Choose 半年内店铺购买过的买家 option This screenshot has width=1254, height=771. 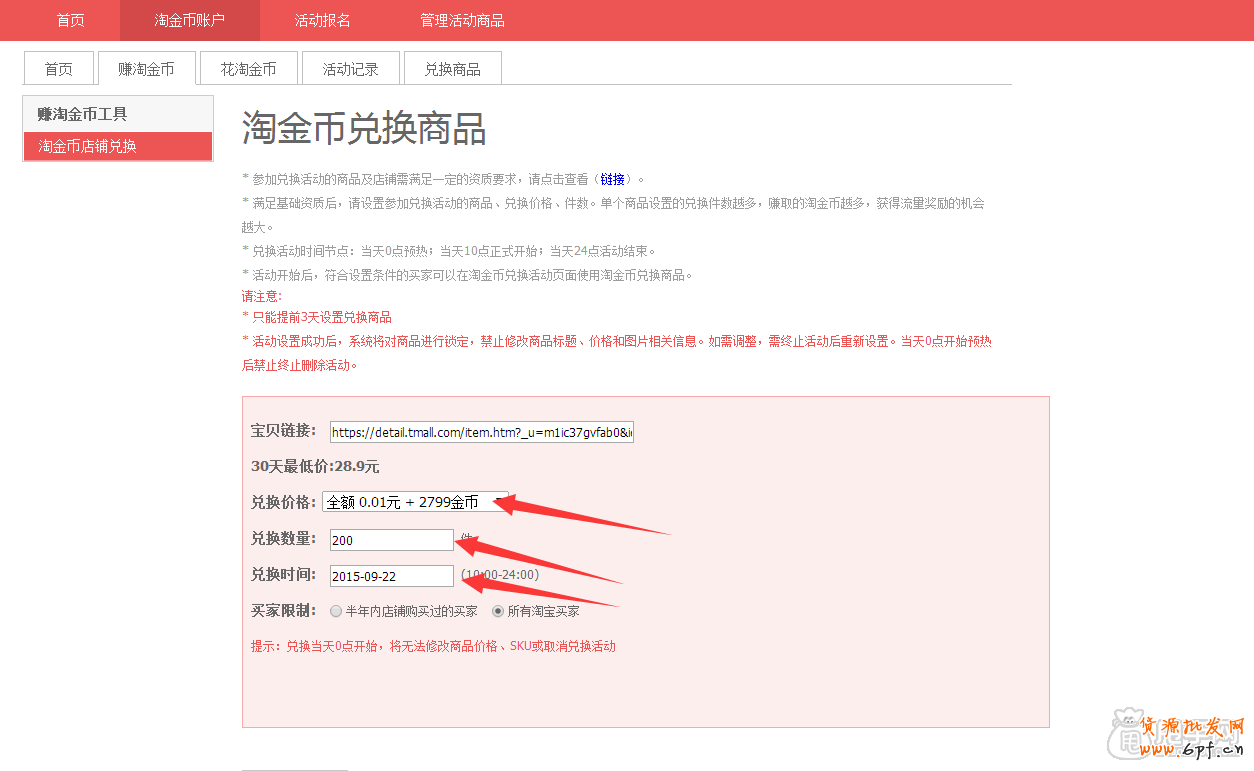point(336,611)
